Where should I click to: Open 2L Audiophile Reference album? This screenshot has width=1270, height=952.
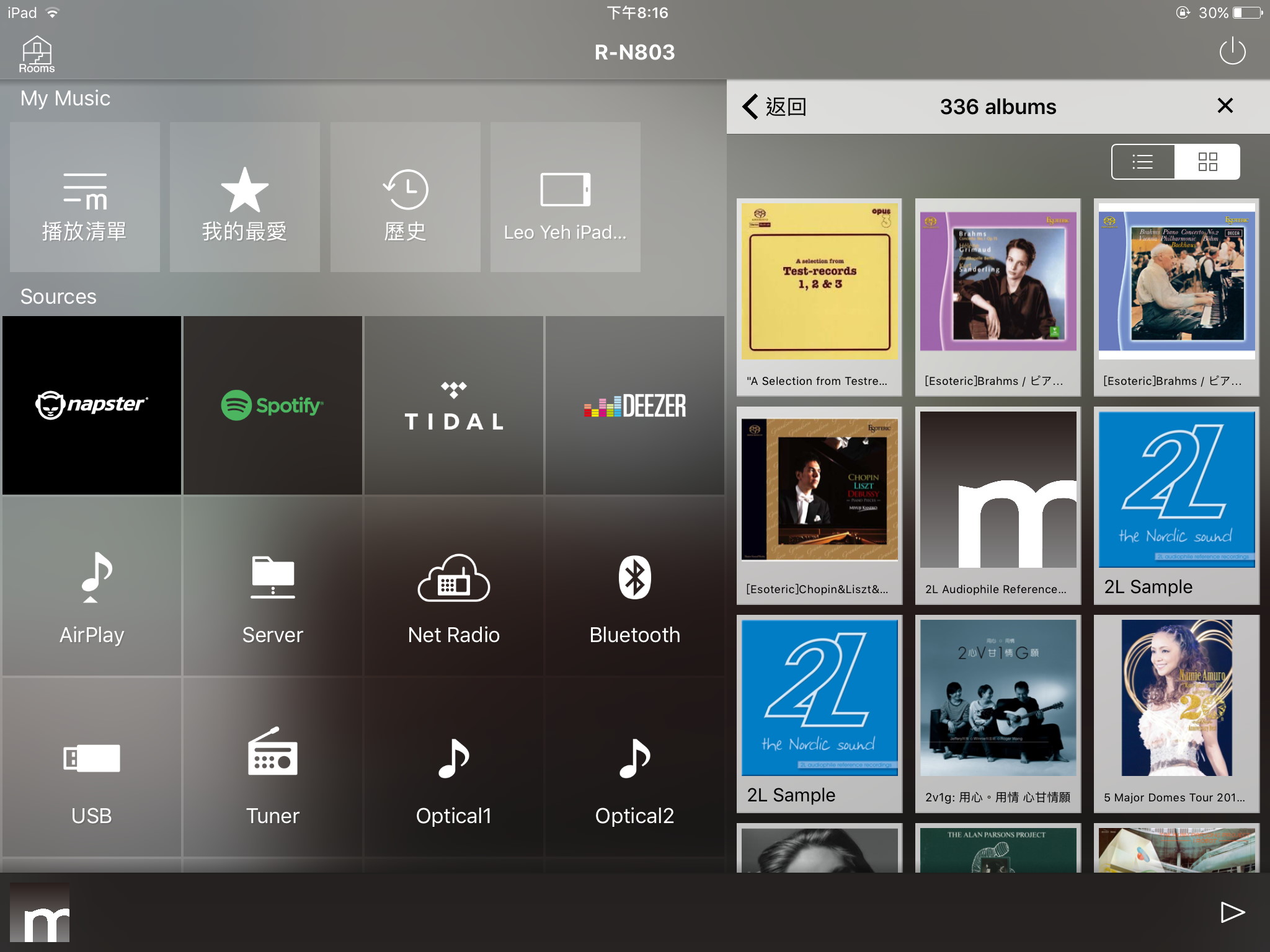click(x=998, y=505)
